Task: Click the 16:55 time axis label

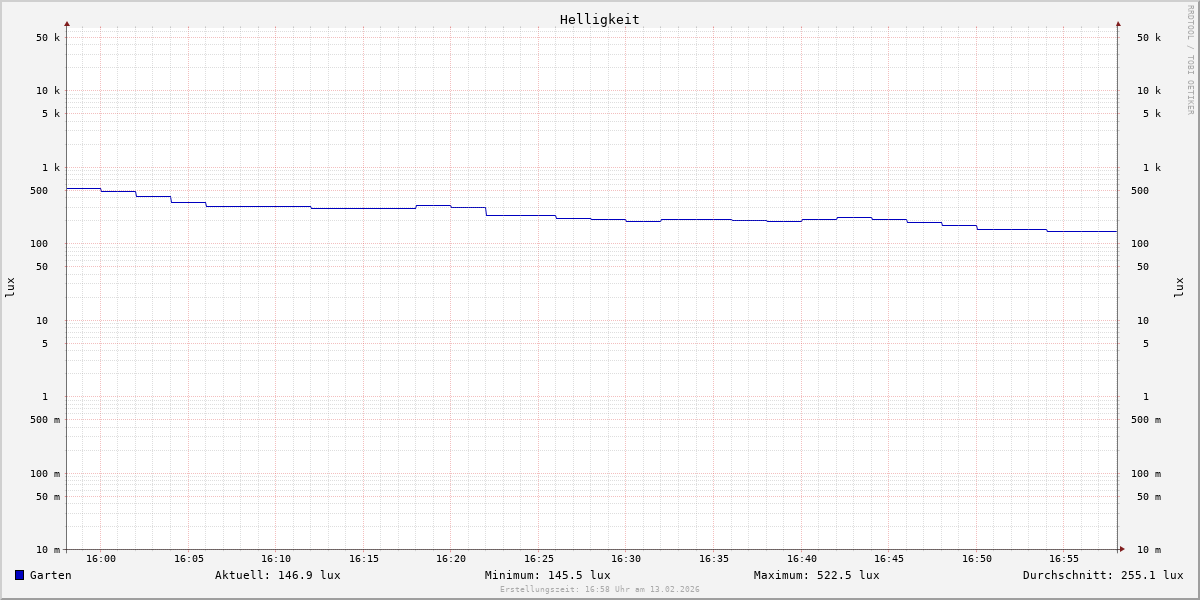Action: tap(1064, 559)
